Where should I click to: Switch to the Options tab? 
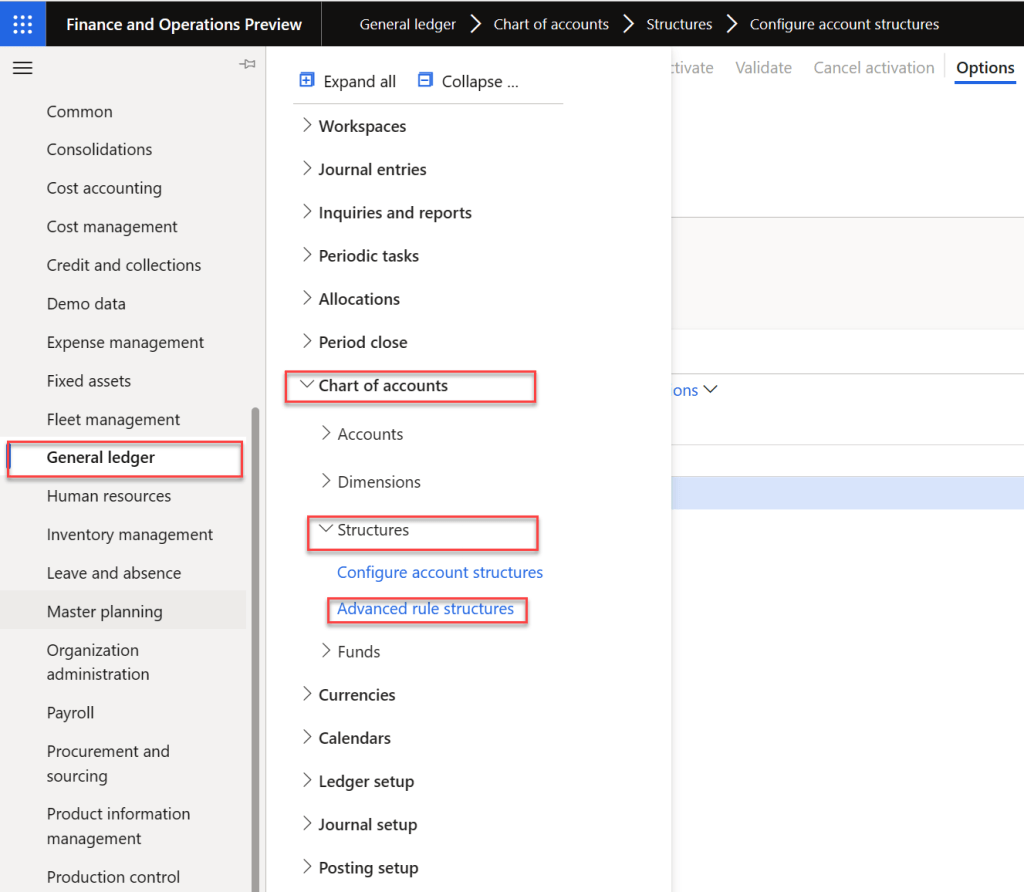tap(985, 68)
